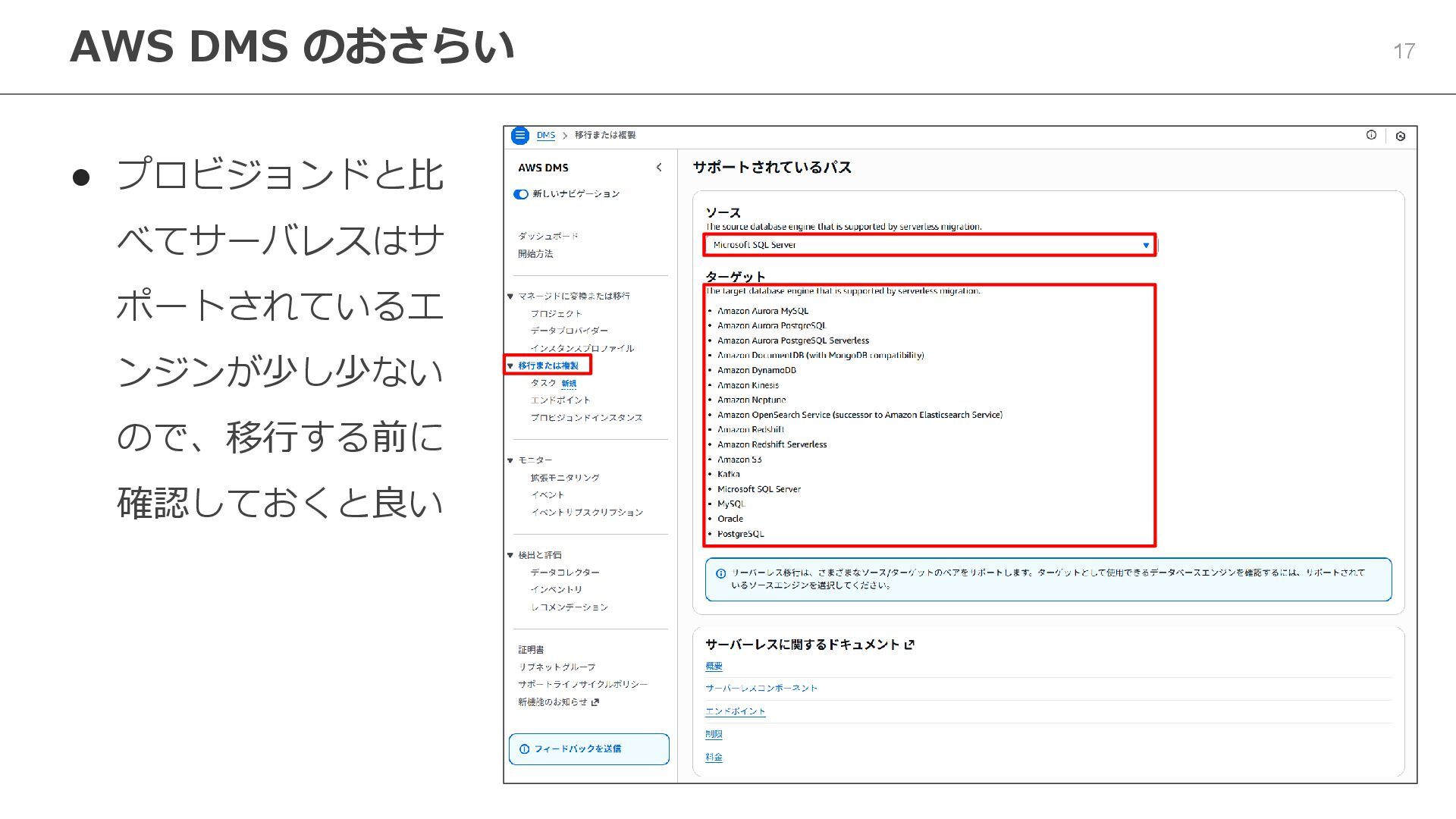This screenshot has width=1456, height=819.
Task: Click external link icon beside サーバーレスに関するドキュメント
Action: [910, 645]
